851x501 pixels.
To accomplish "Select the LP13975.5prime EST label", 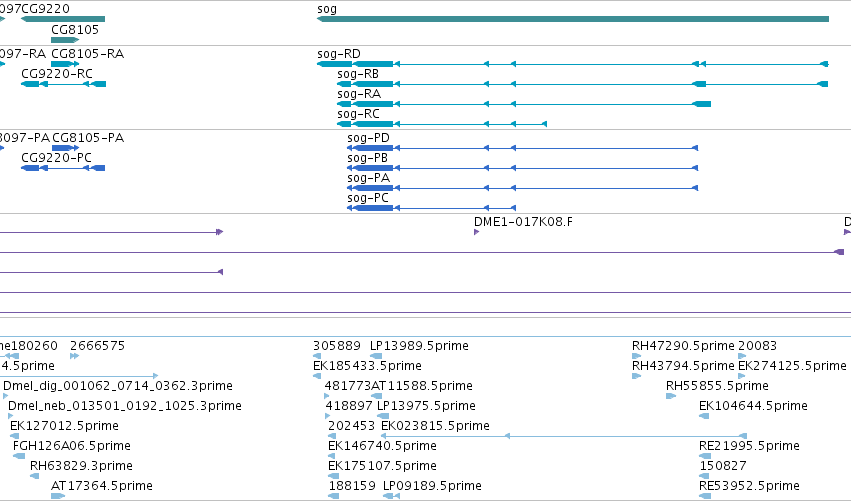I will pos(426,406).
